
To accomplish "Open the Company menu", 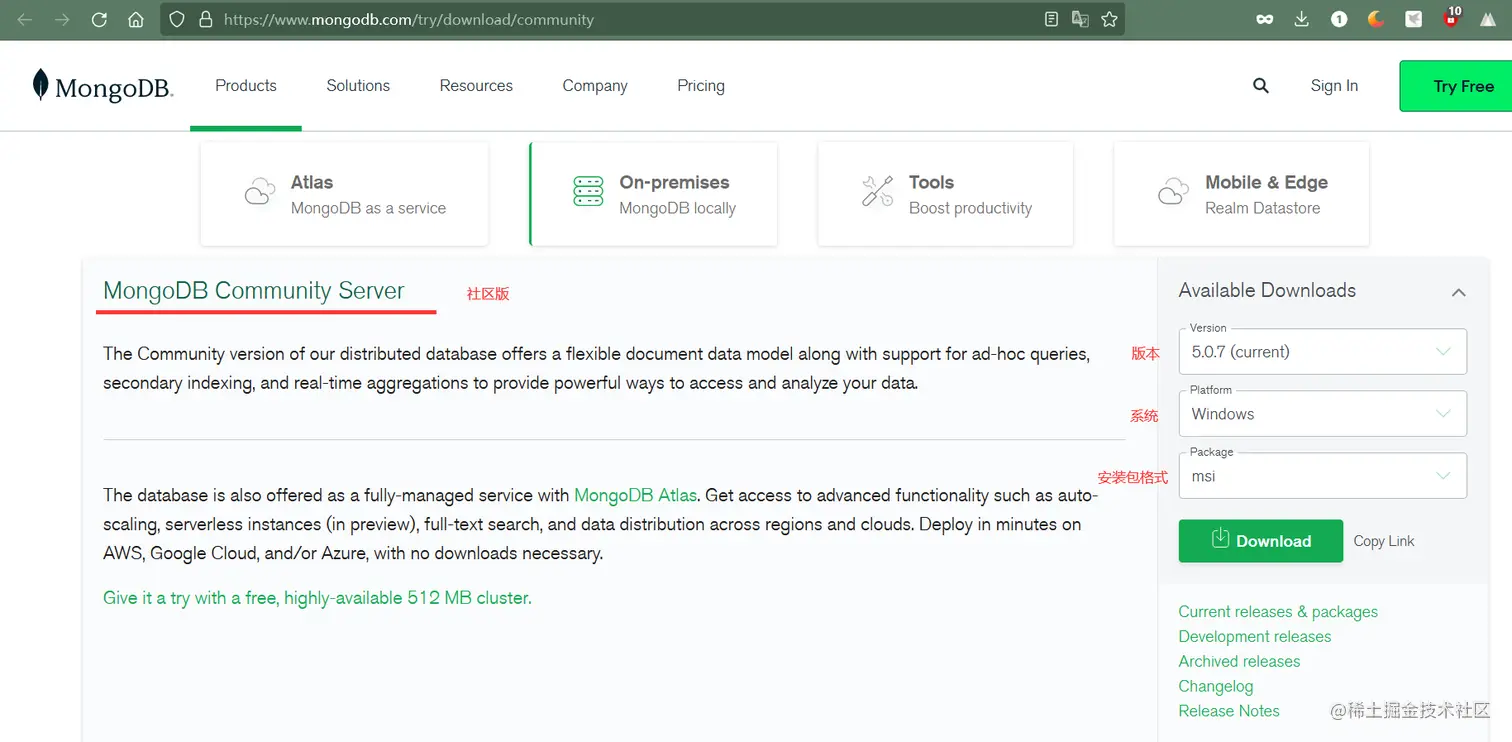I will pyautogui.click(x=595, y=86).
